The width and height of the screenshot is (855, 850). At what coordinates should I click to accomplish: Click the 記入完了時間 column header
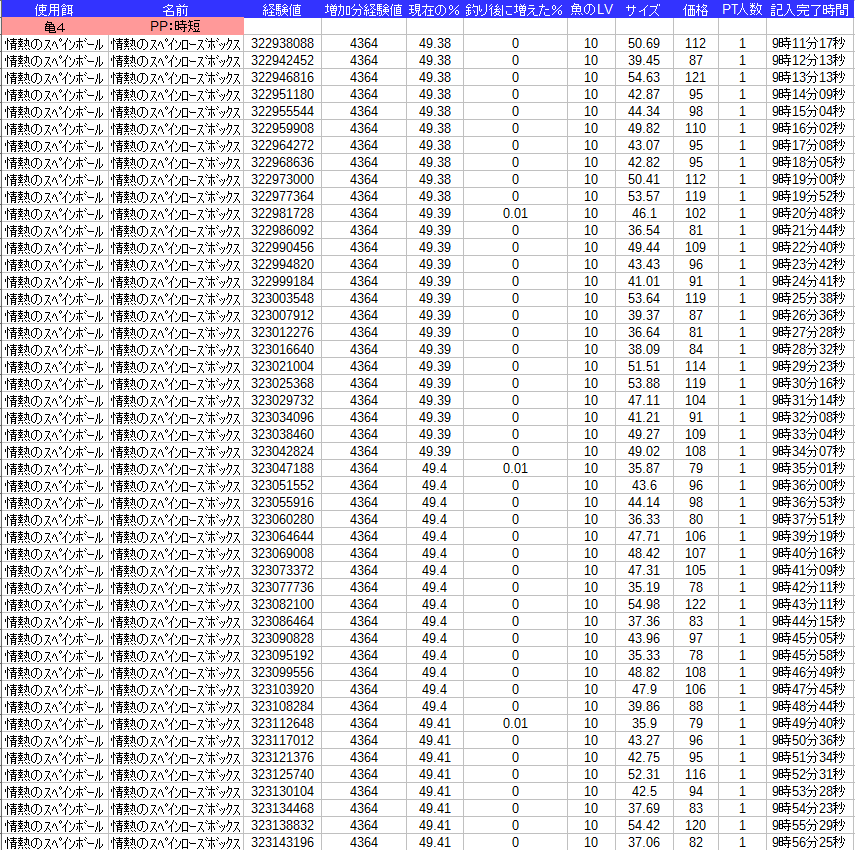(x=810, y=9)
